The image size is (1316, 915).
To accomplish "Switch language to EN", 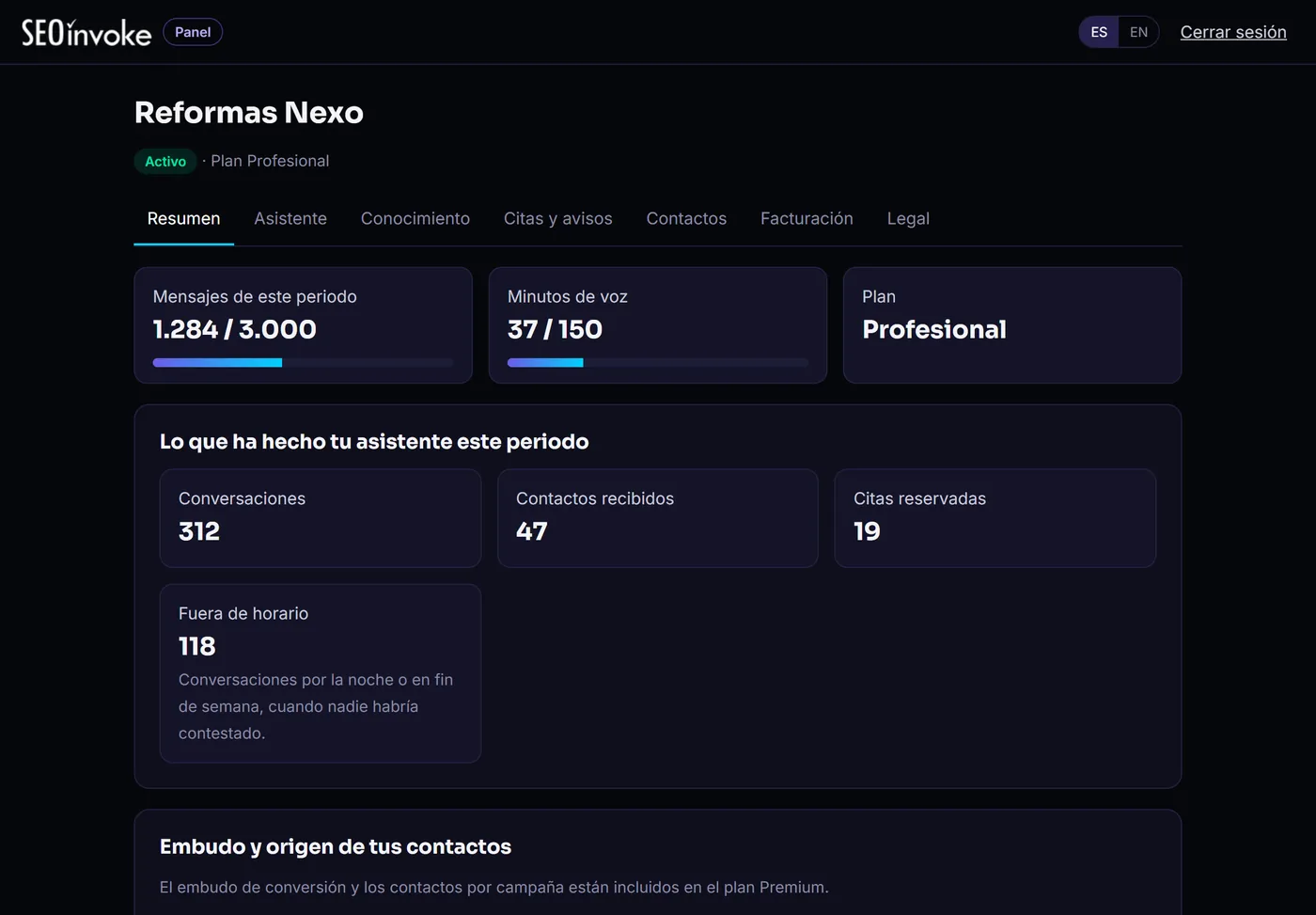I will (1138, 32).
